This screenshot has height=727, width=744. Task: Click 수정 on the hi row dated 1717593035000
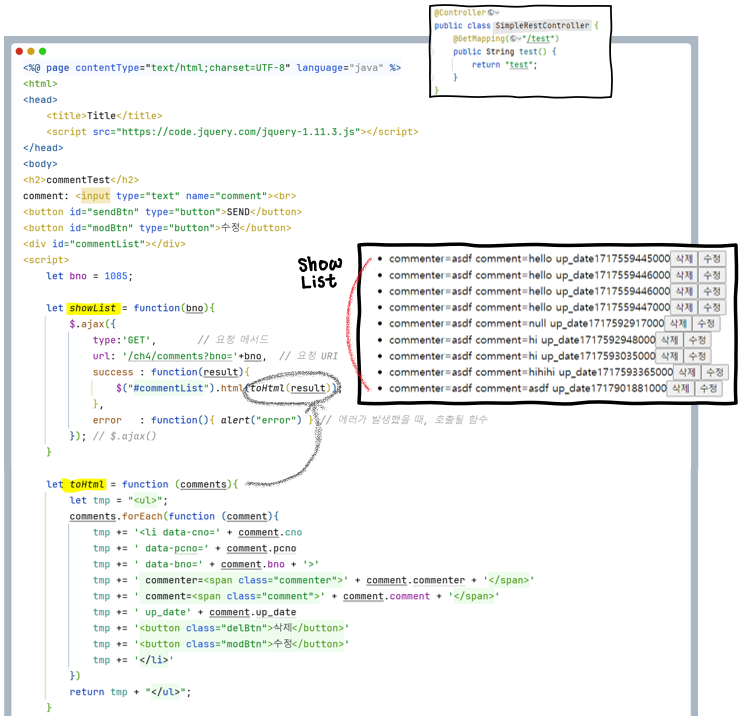[697, 356]
